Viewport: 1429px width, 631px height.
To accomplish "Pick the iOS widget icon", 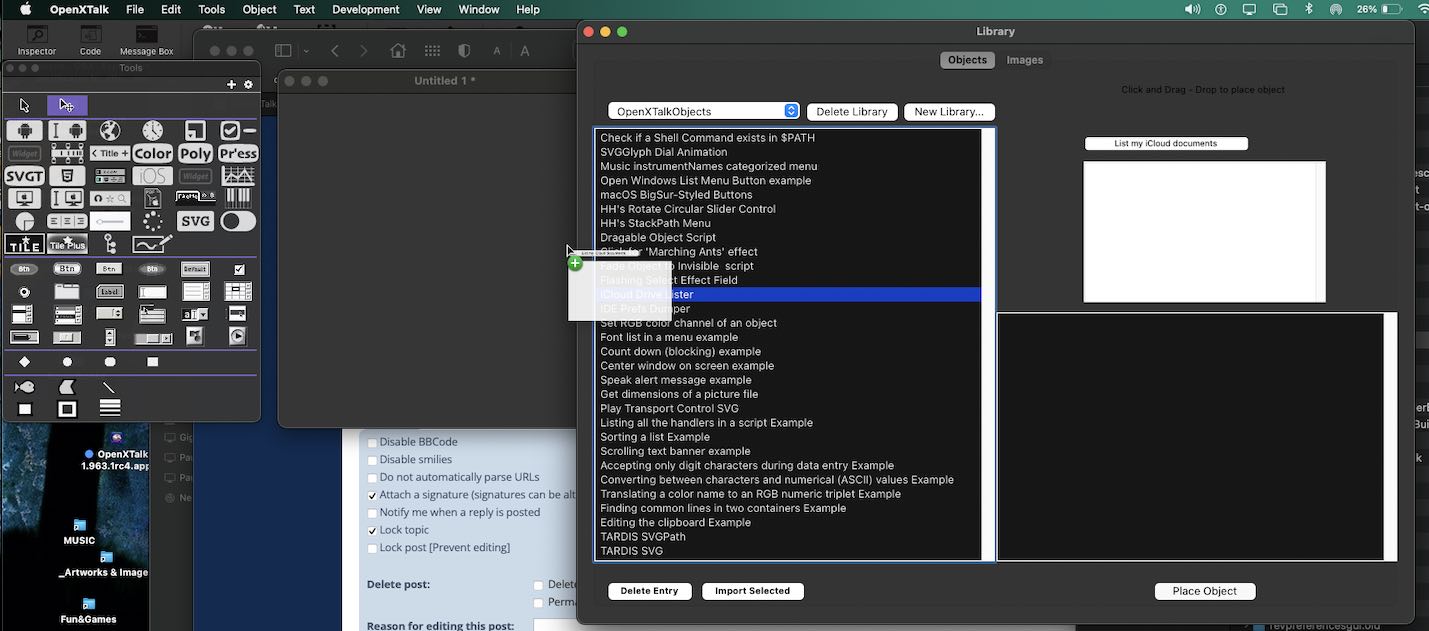I will [x=153, y=176].
